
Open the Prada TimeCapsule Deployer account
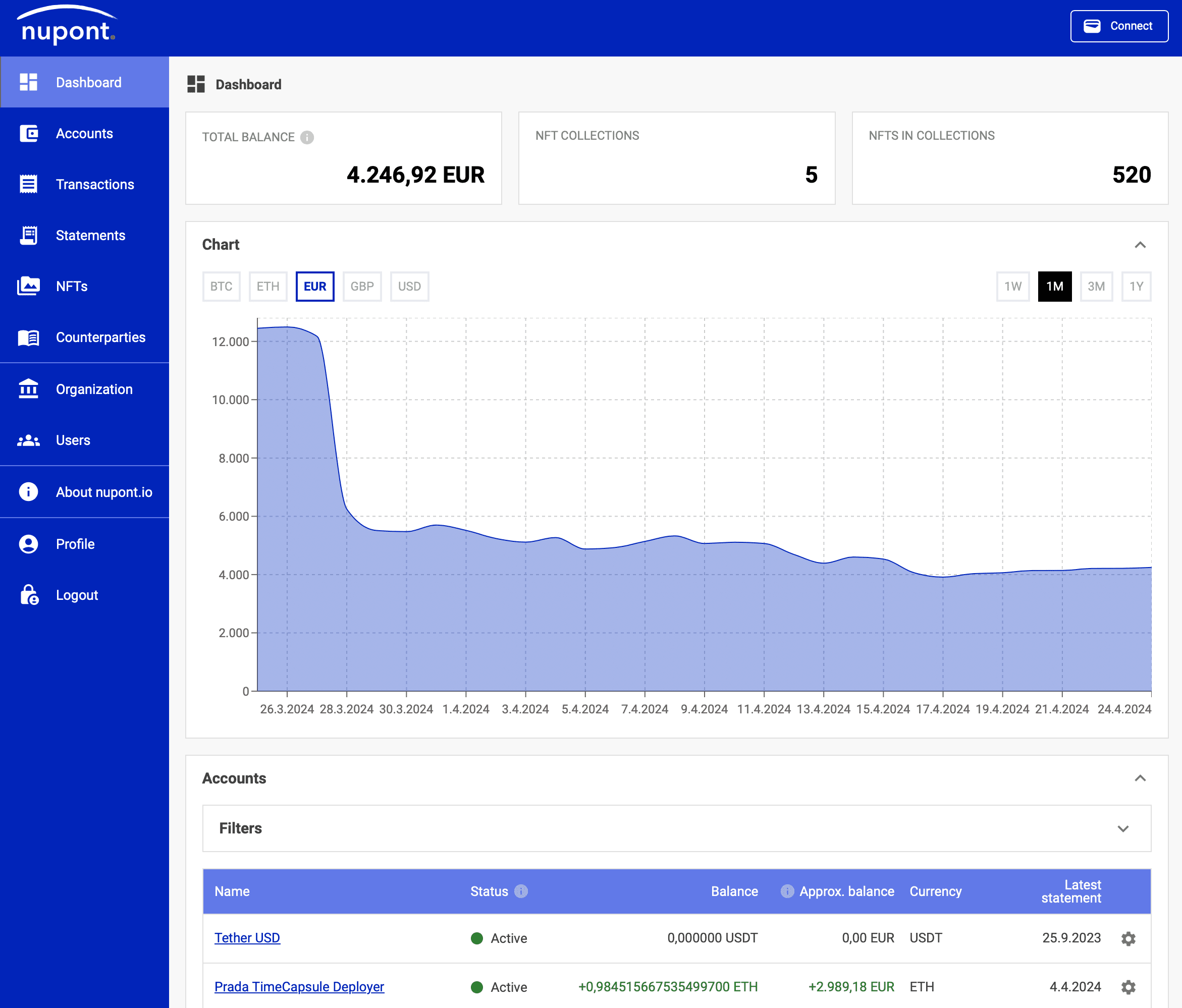(299, 986)
